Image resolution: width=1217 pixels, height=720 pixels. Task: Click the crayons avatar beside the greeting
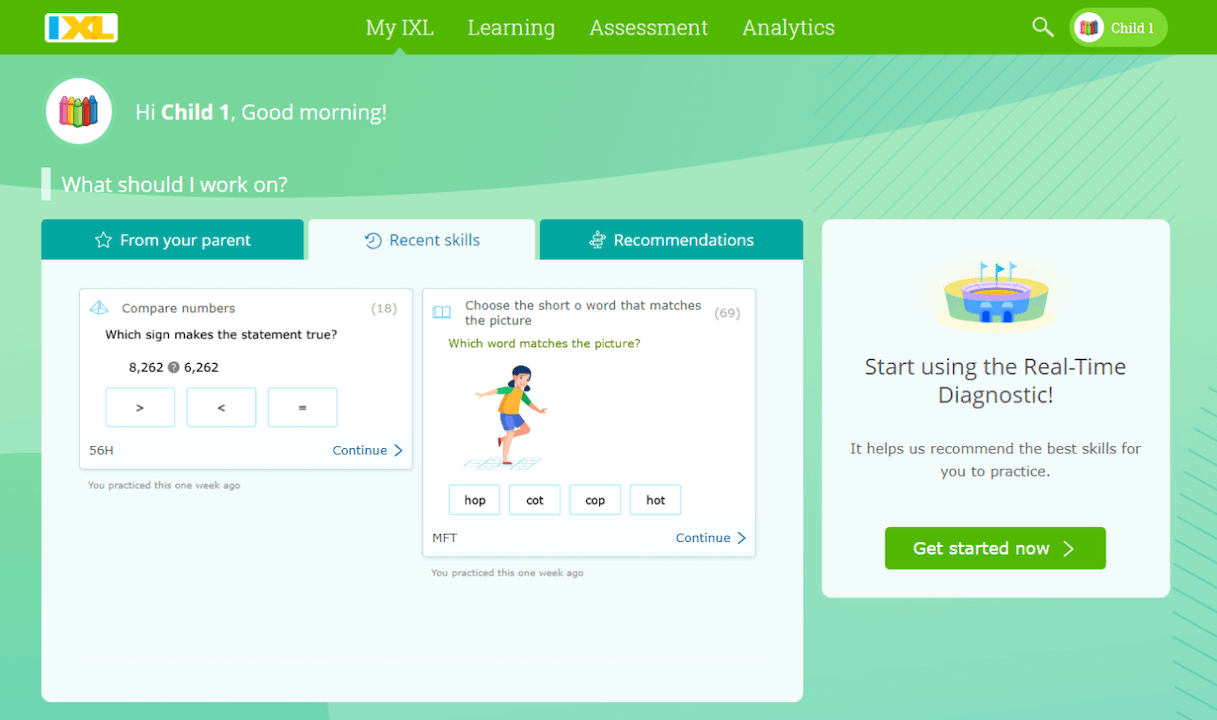point(78,111)
